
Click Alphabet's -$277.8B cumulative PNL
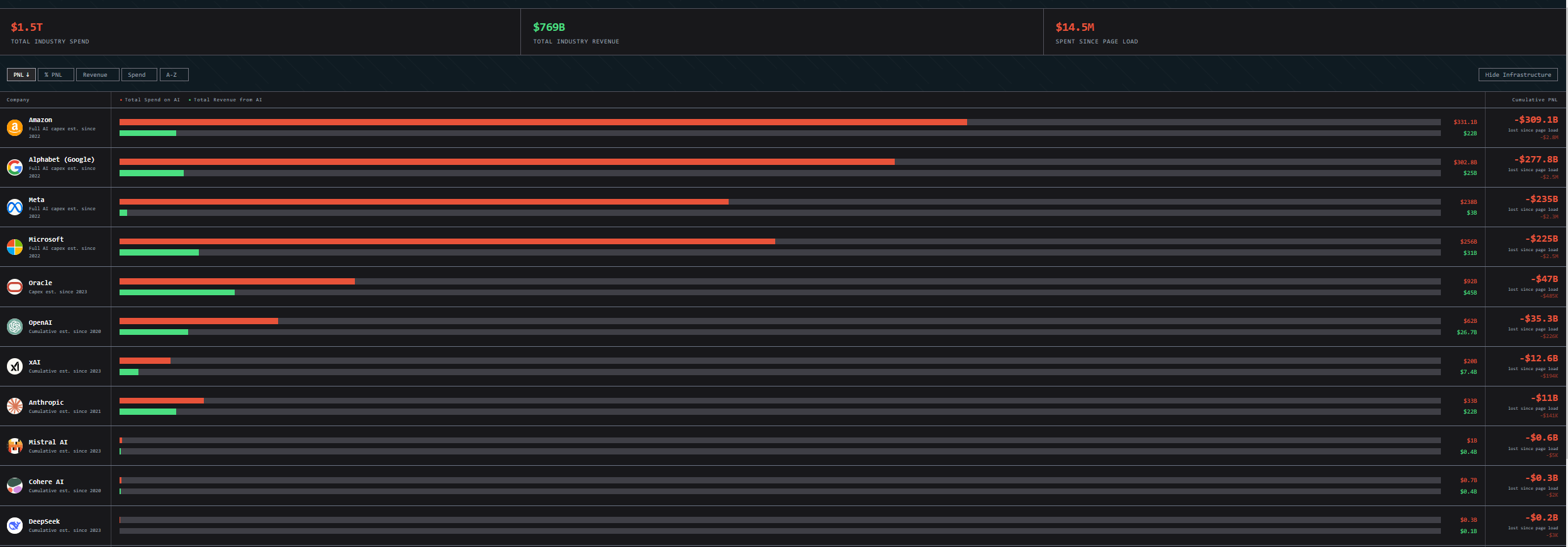coord(1536,159)
